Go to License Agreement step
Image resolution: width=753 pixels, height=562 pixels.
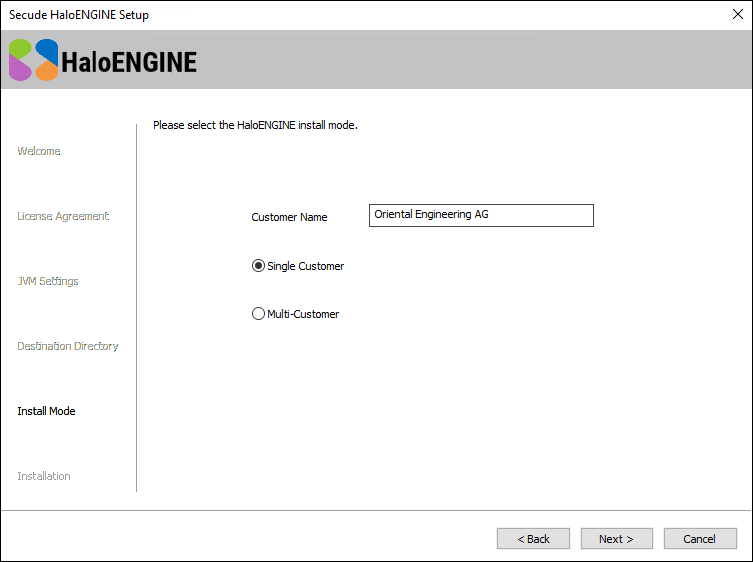coord(63,216)
